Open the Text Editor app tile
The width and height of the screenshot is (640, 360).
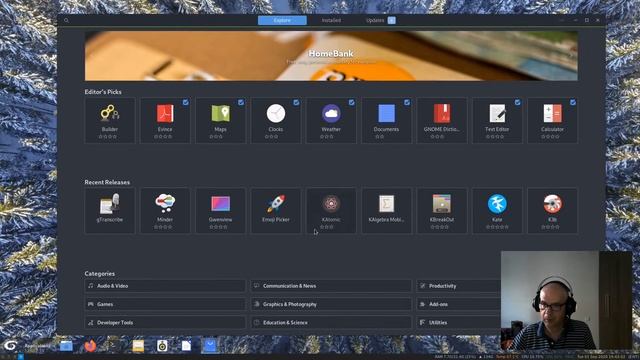tap(497, 120)
